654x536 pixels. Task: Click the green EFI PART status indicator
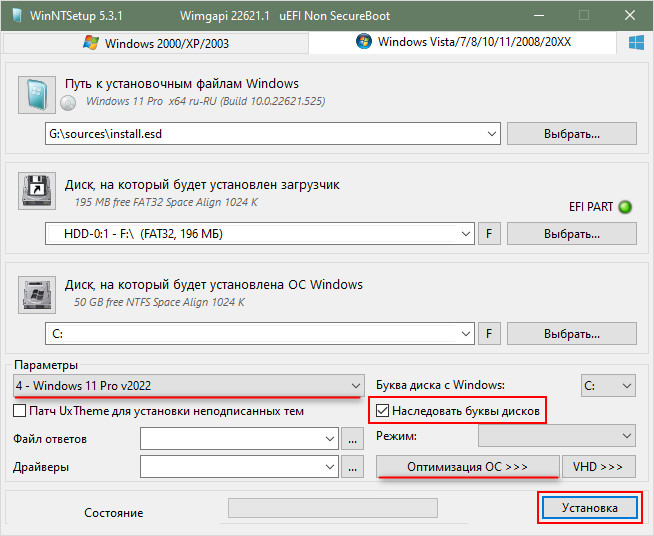625,207
